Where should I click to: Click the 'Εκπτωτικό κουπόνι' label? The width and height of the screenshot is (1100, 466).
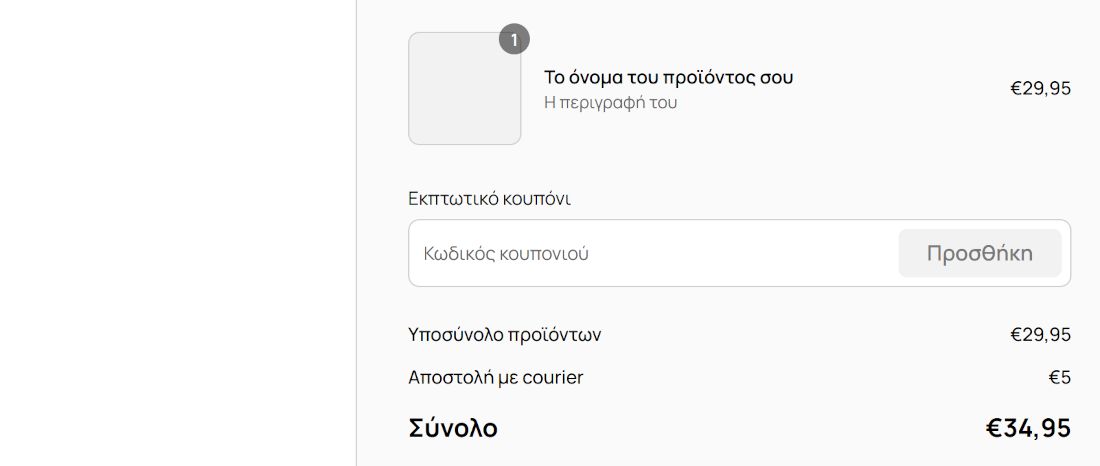[489, 198]
